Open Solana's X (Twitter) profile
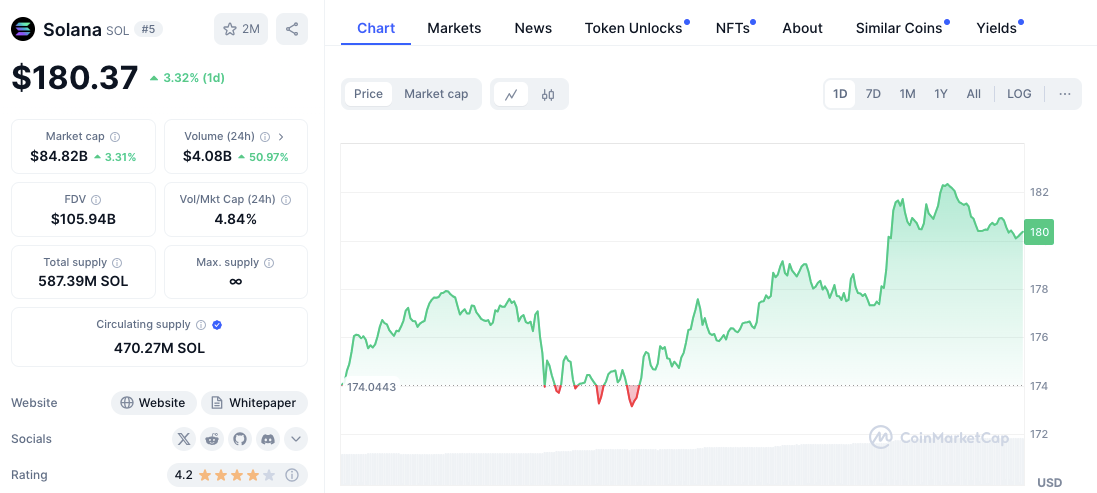The width and height of the screenshot is (1097, 493). [x=183, y=439]
